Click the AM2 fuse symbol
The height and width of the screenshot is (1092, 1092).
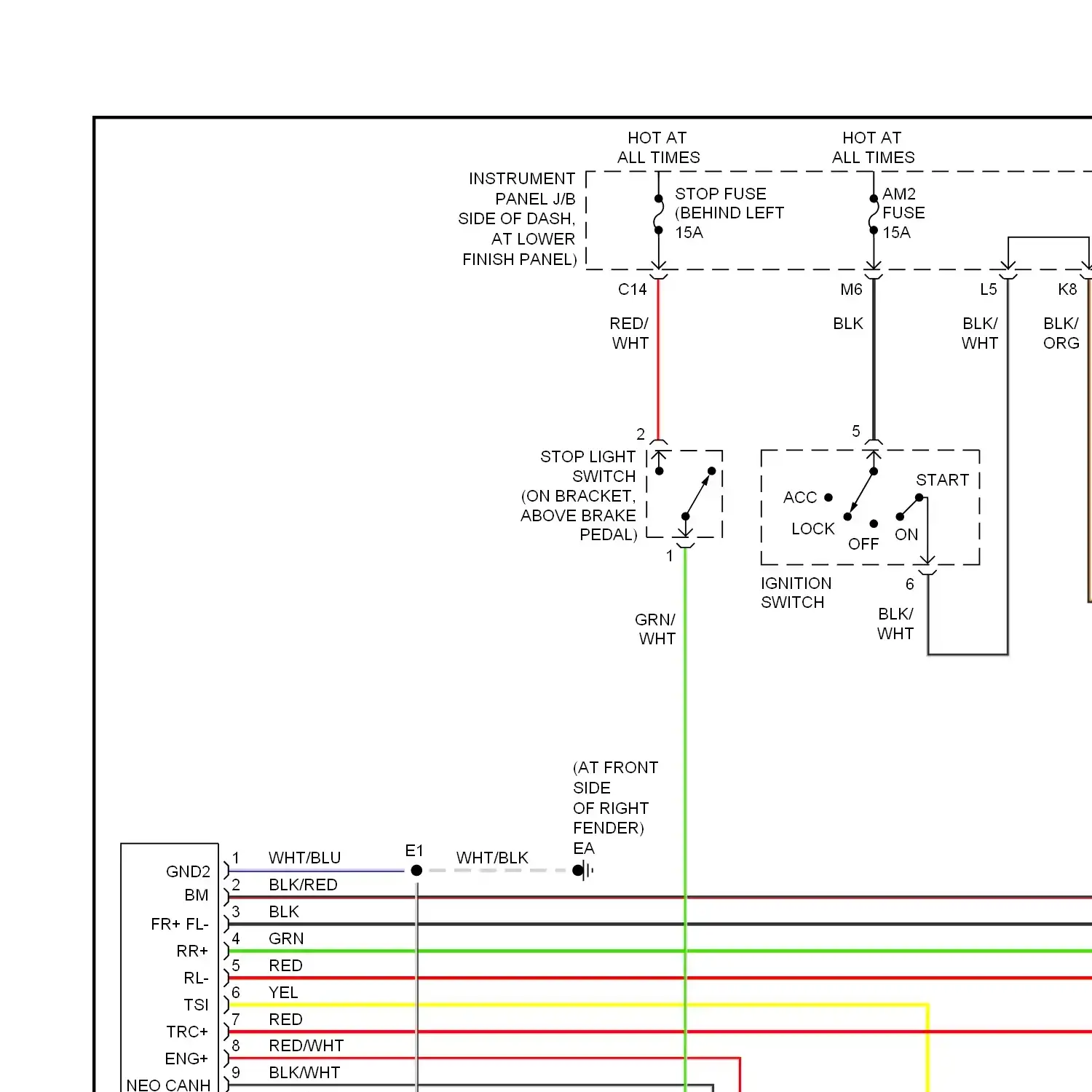point(873,214)
